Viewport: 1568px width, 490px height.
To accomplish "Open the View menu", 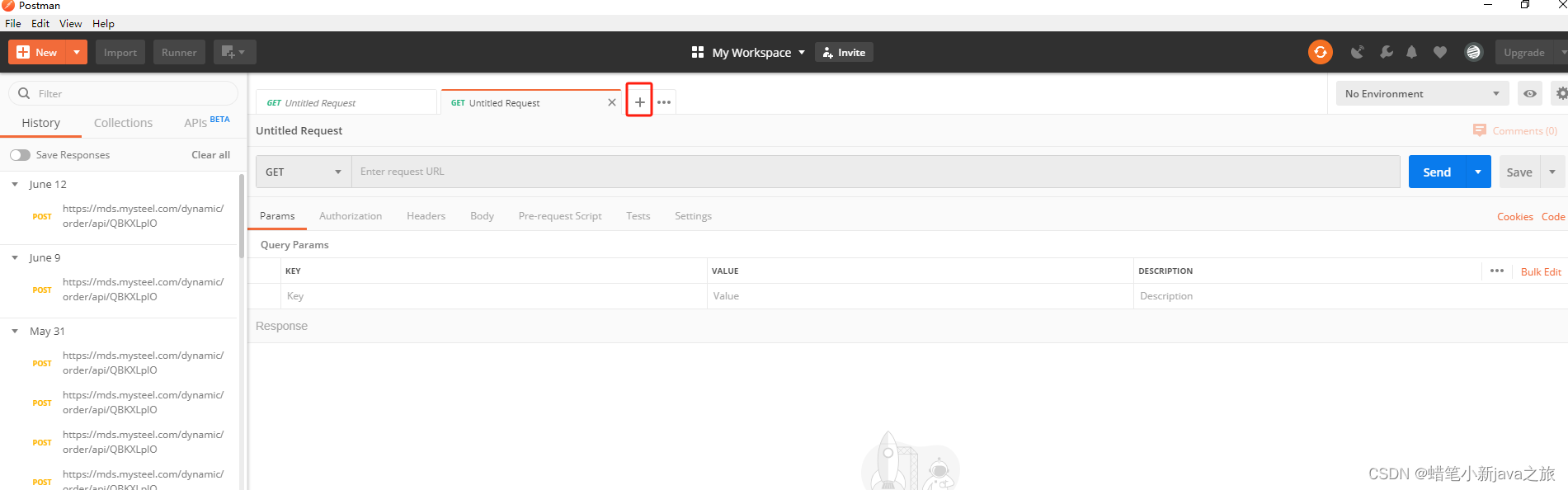I will click(x=70, y=23).
